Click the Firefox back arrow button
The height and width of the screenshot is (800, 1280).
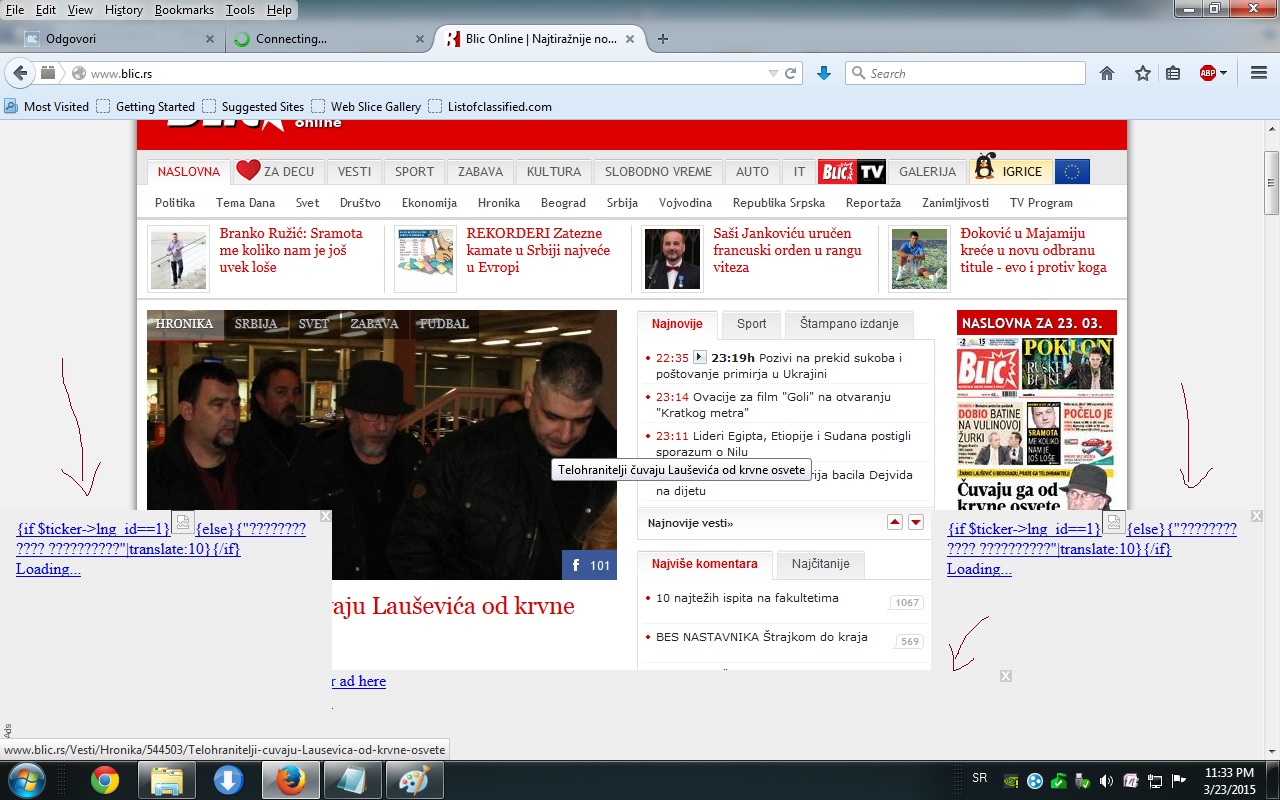tap(21, 73)
